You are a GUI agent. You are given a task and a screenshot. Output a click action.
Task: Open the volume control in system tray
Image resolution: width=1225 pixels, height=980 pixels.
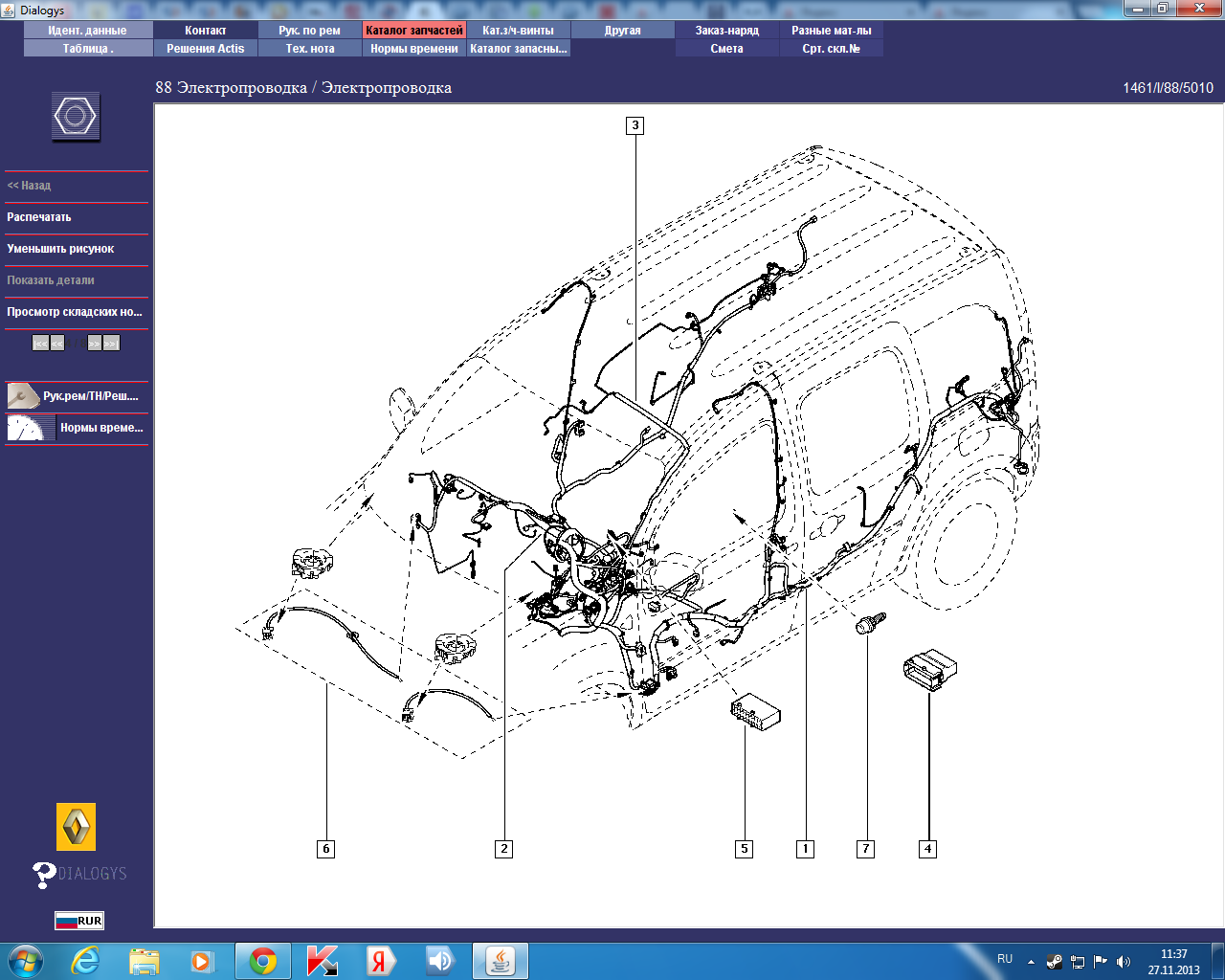[1123, 962]
